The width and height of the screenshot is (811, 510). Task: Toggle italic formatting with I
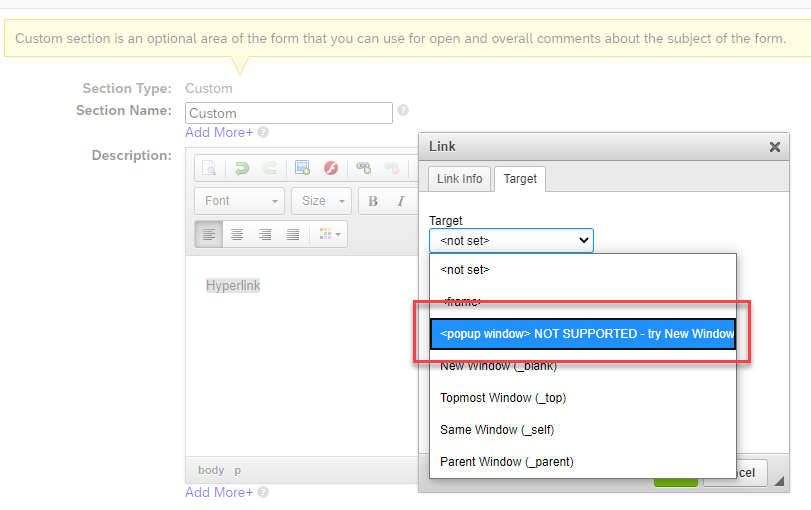(401, 201)
